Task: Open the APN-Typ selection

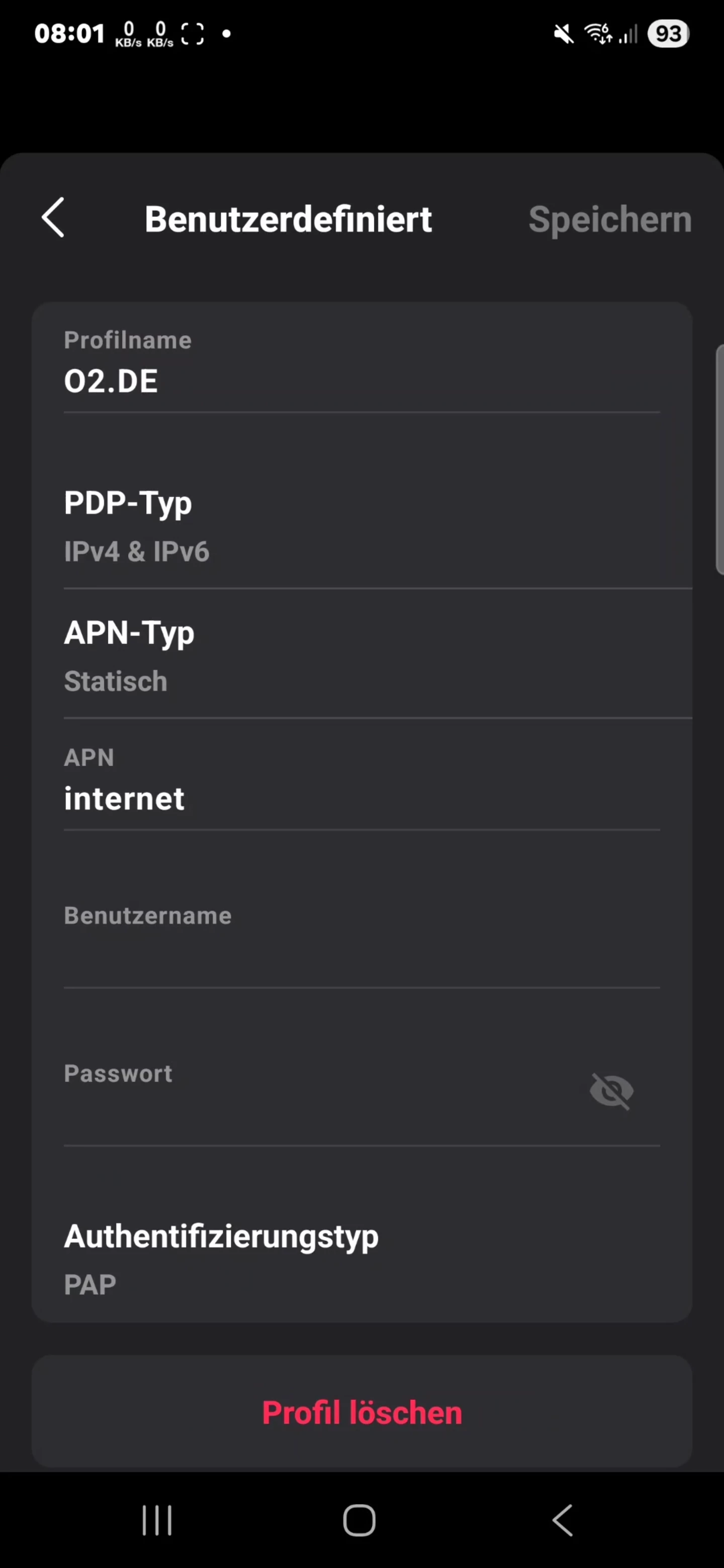Action: [x=361, y=655]
